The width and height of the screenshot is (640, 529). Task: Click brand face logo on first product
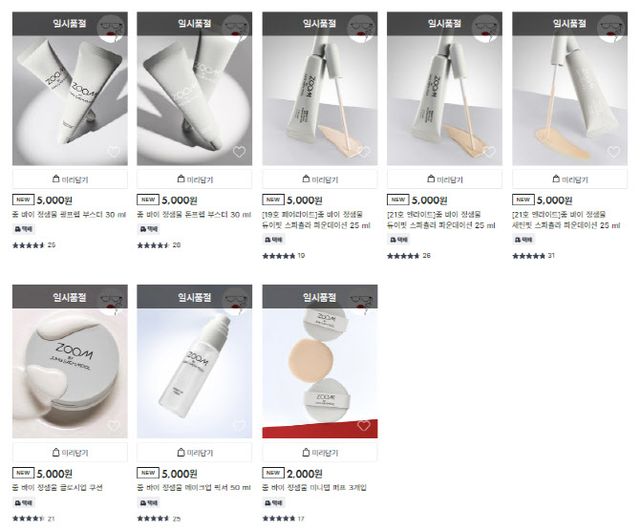pyautogui.click(x=111, y=27)
